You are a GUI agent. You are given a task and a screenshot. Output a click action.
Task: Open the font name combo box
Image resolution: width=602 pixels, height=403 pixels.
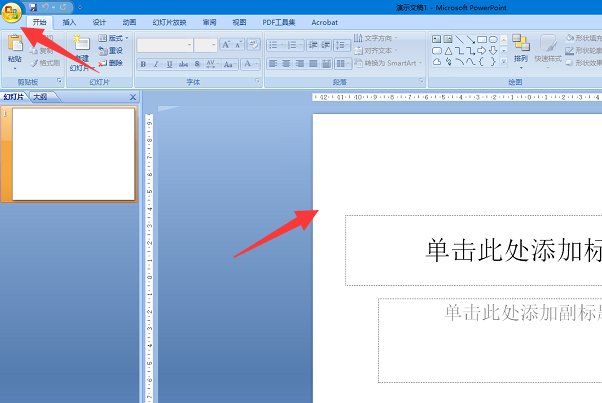click(x=165, y=45)
